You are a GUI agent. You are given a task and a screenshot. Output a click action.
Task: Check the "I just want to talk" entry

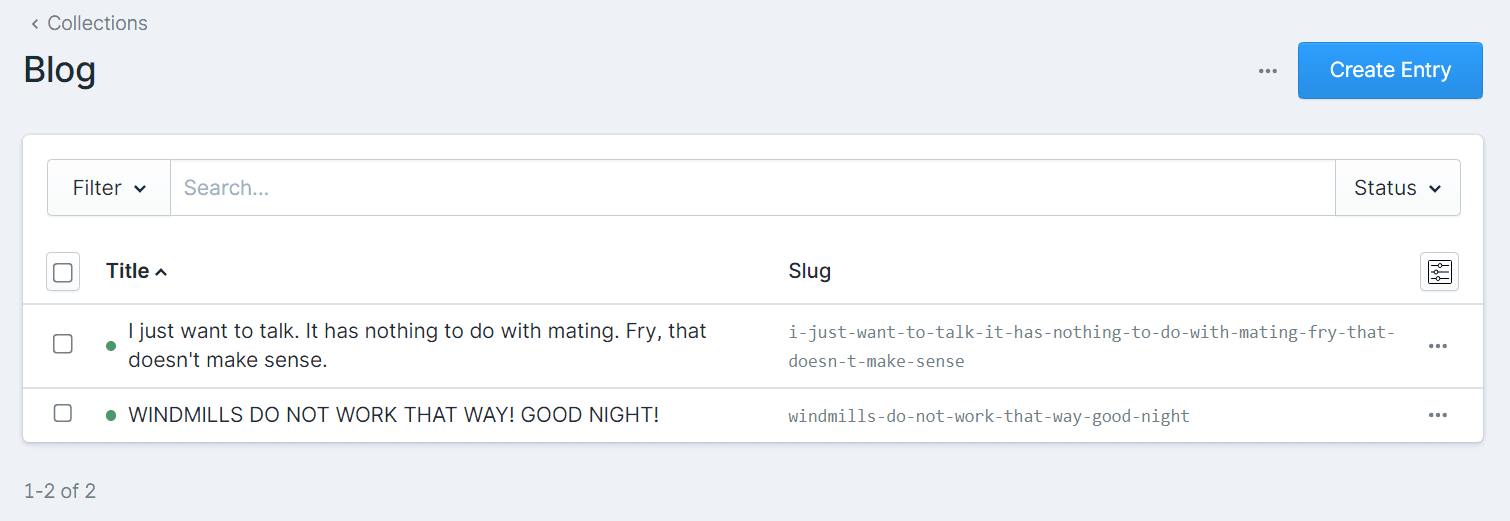63,345
